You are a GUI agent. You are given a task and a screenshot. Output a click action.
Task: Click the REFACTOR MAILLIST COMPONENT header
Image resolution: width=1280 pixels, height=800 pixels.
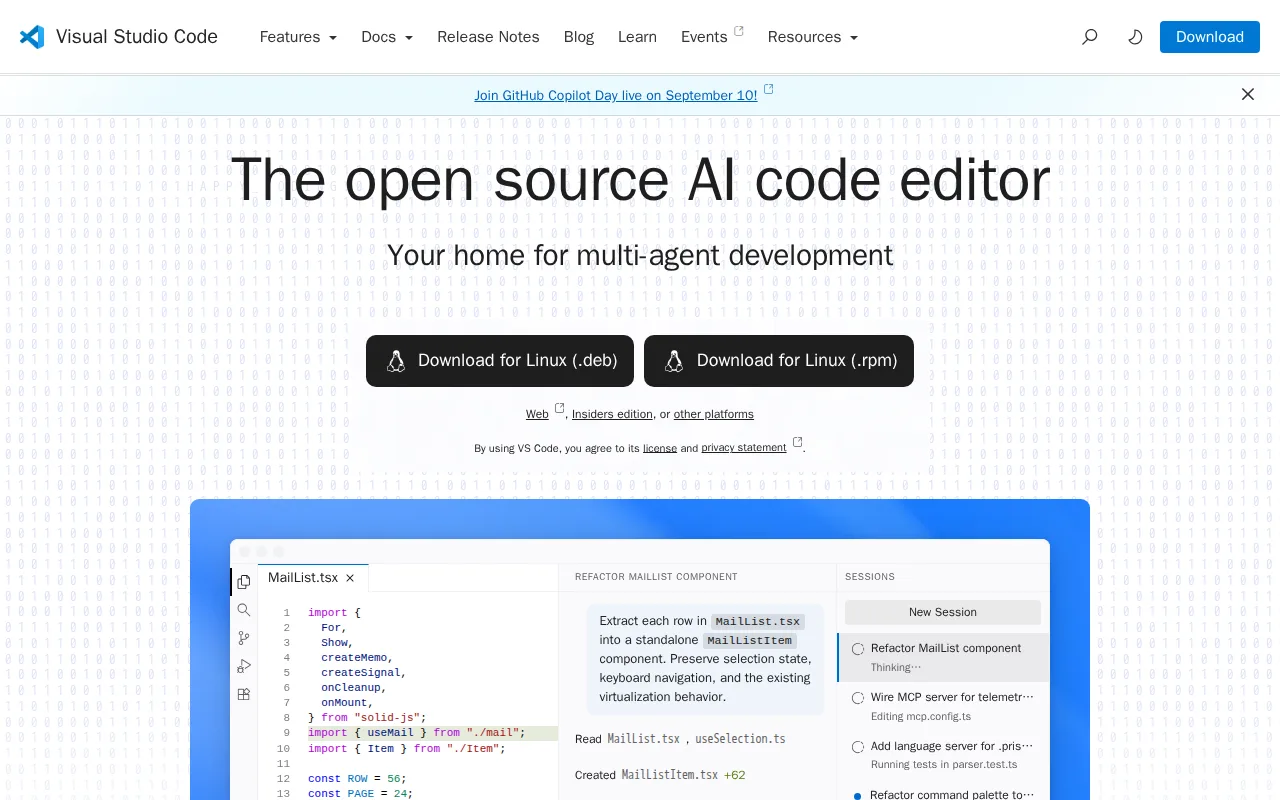click(656, 577)
